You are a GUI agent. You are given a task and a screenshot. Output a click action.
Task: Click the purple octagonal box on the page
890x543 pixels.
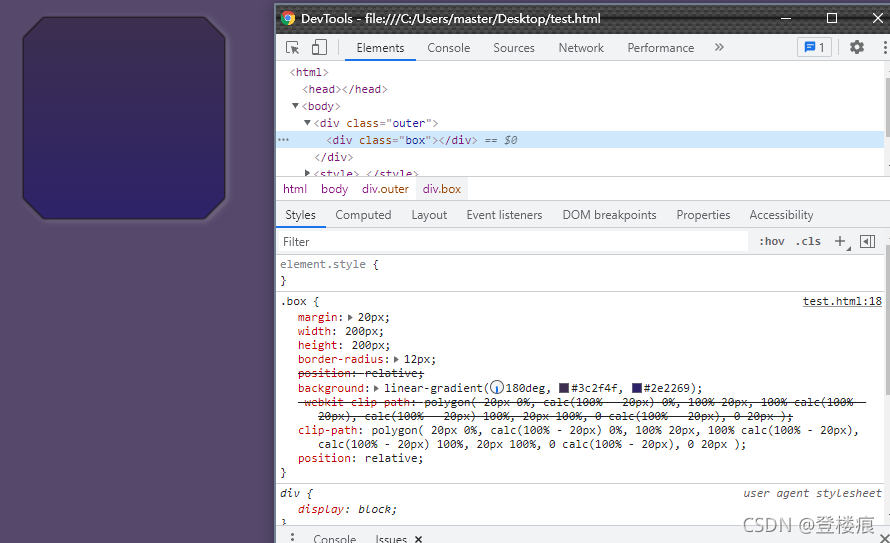tap(124, 117)
